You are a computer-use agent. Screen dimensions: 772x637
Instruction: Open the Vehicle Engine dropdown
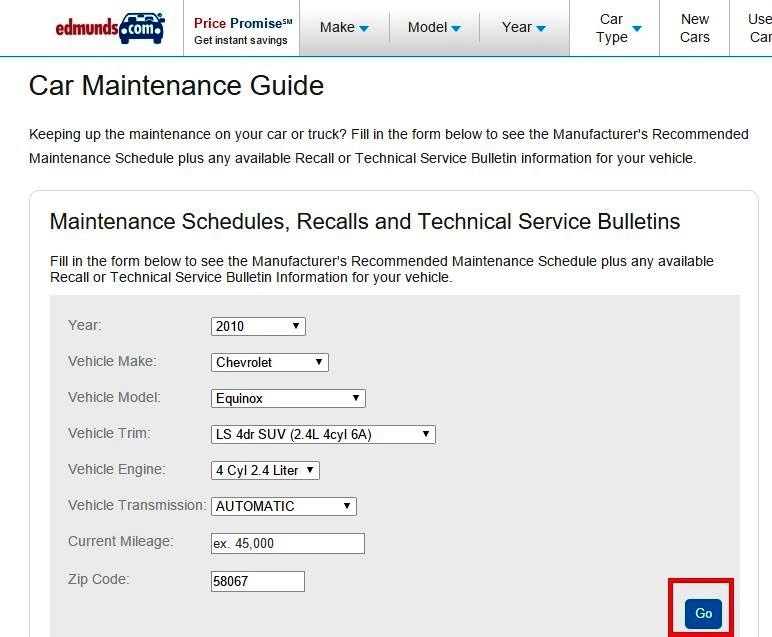pyautogui.click(x=265, y=470)
